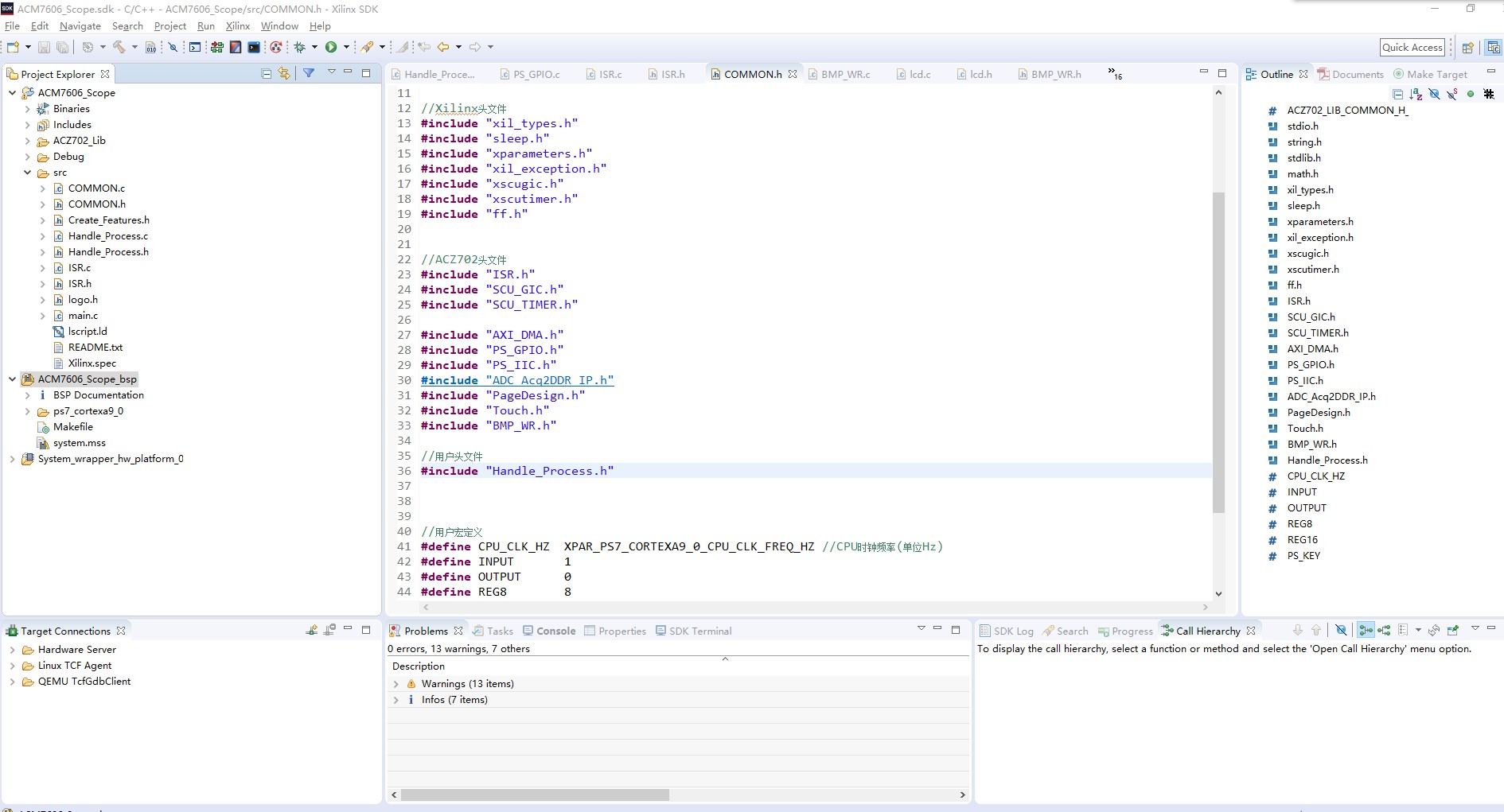Add new target connection icon

tap(311, 630)
